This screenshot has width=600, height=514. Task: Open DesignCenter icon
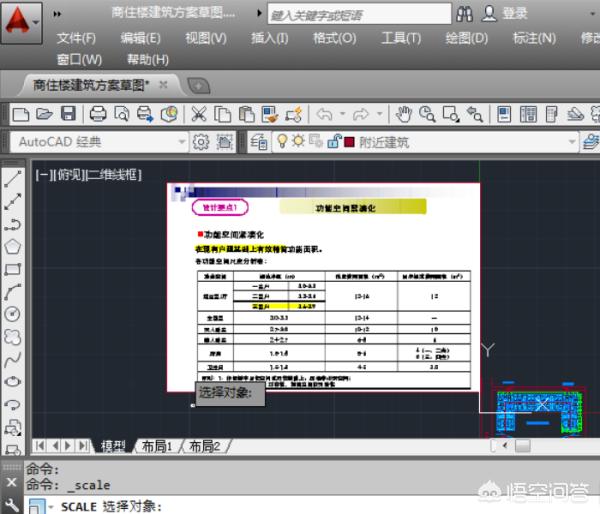528,114
